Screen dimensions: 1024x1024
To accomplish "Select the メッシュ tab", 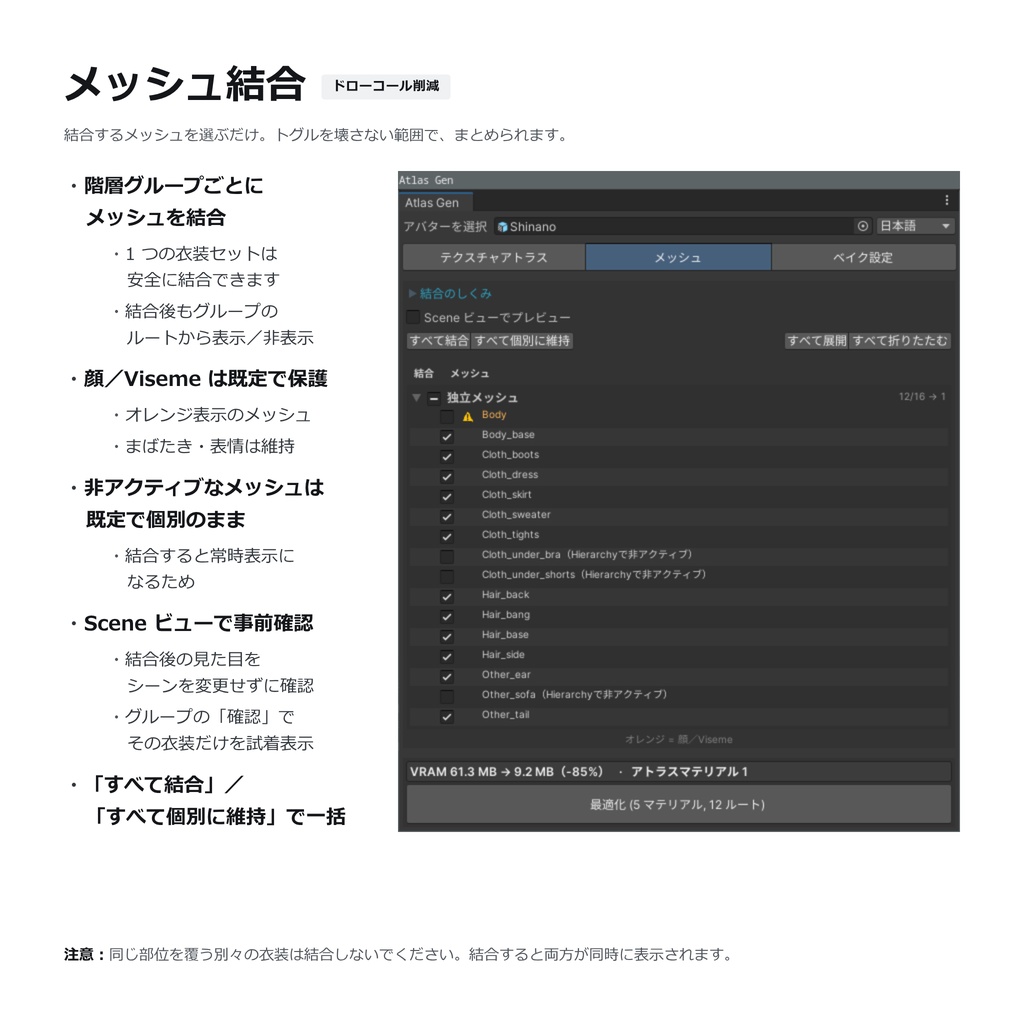I will [x=678, y=257].
